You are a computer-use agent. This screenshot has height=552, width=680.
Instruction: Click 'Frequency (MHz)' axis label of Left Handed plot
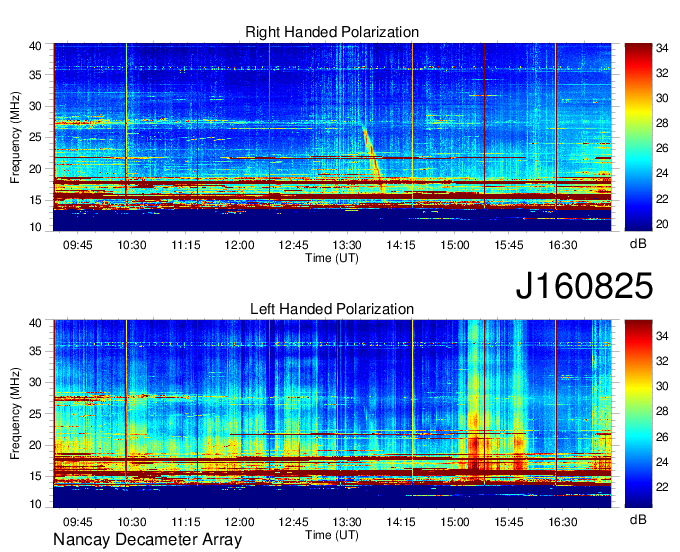pyautogui.click(x=15, y=414)
